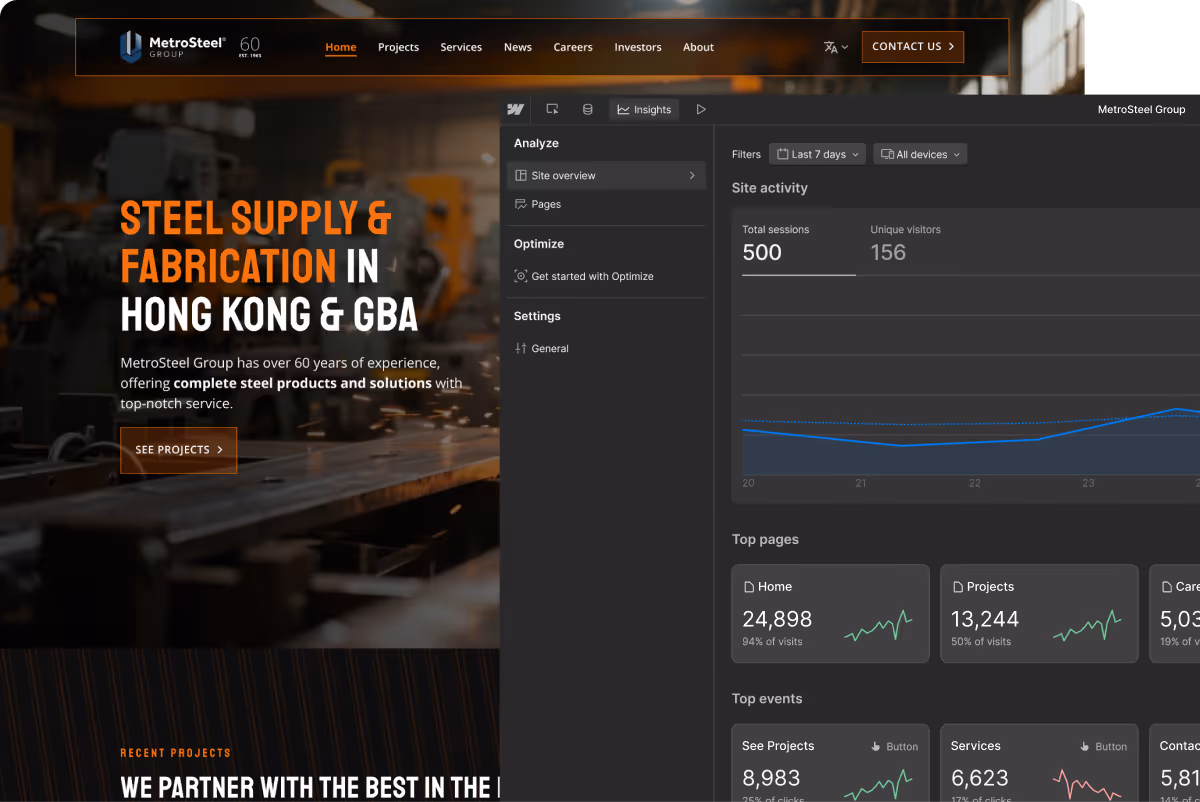This screenshot has width=1200, height=802.
Task: Open the language translate dropdown
Action: coord(836,47)
